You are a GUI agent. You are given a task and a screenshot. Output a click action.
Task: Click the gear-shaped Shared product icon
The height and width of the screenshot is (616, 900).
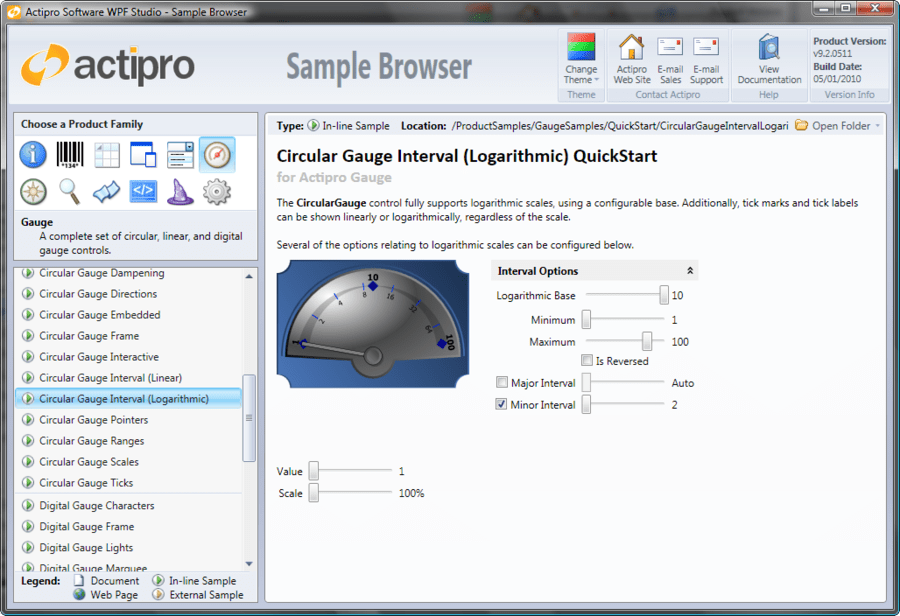point(214,193)
